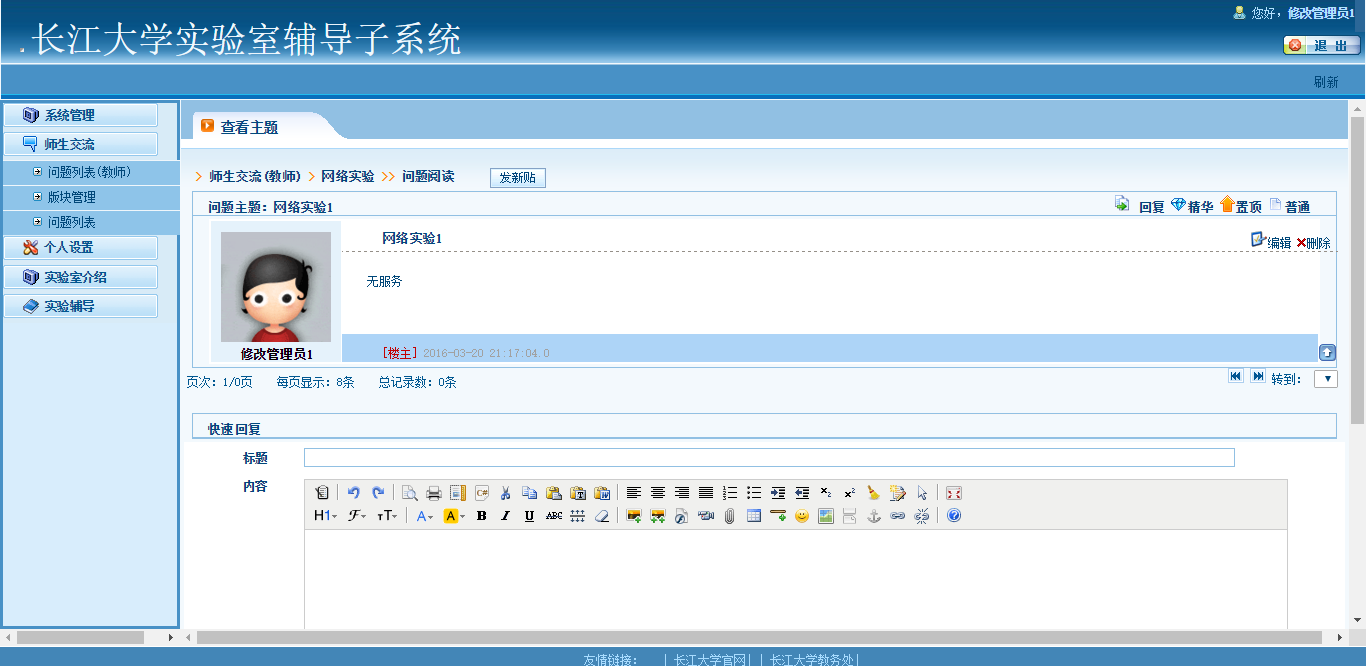This screenshot has width=1366, height=671.
Task: Insert a single image into editor
Action: (x=634, y=516)
